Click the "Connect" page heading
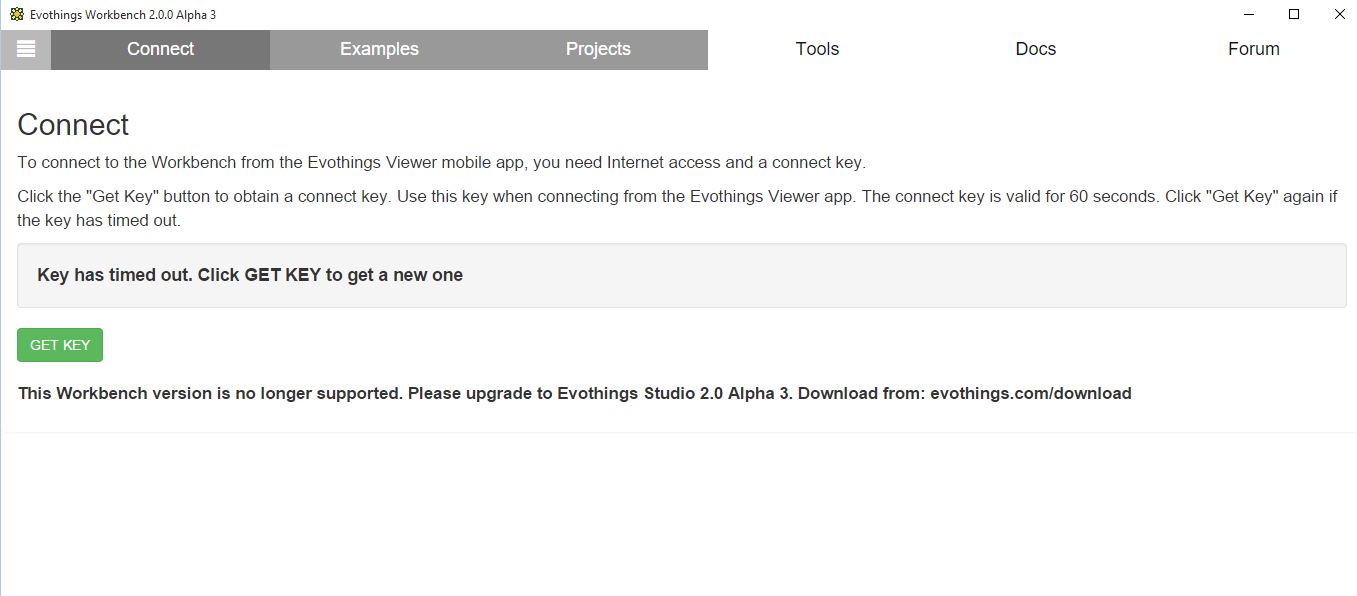The height and width of the screenshot is (596, 1357). pyautogui.click(x=73, y=125)
